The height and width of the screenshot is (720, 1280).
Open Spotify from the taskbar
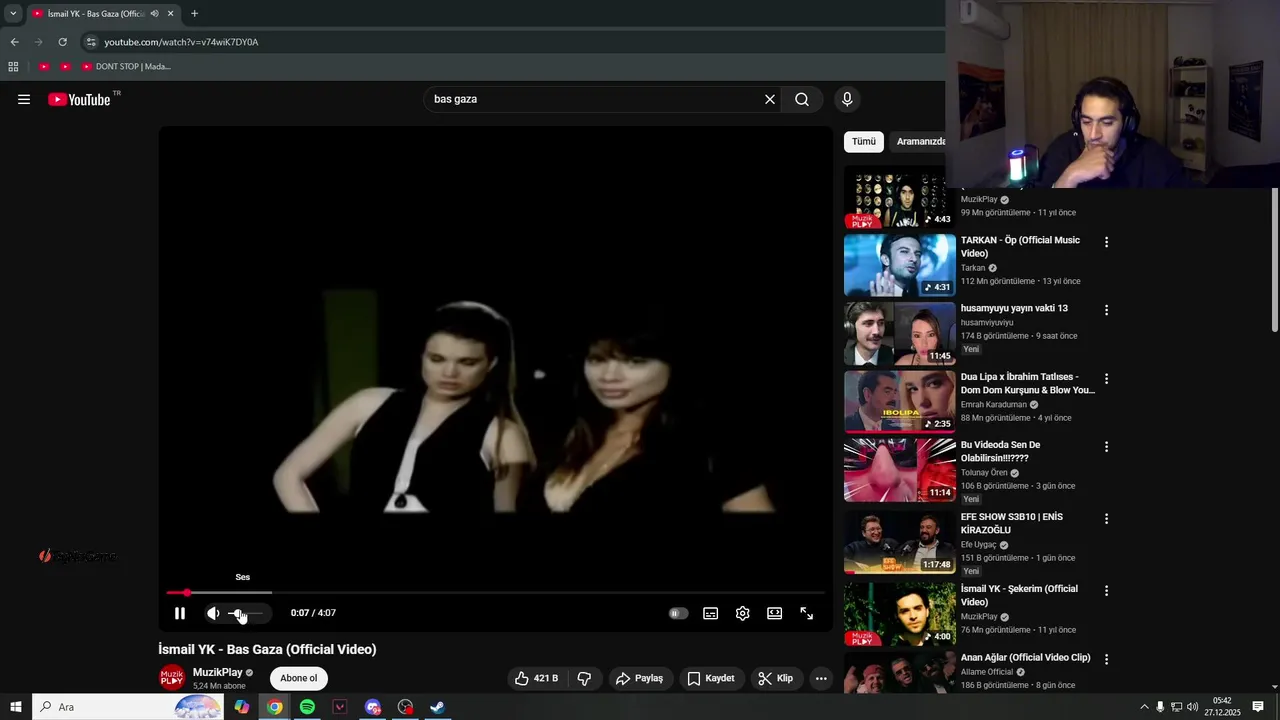tap(307, 707)
